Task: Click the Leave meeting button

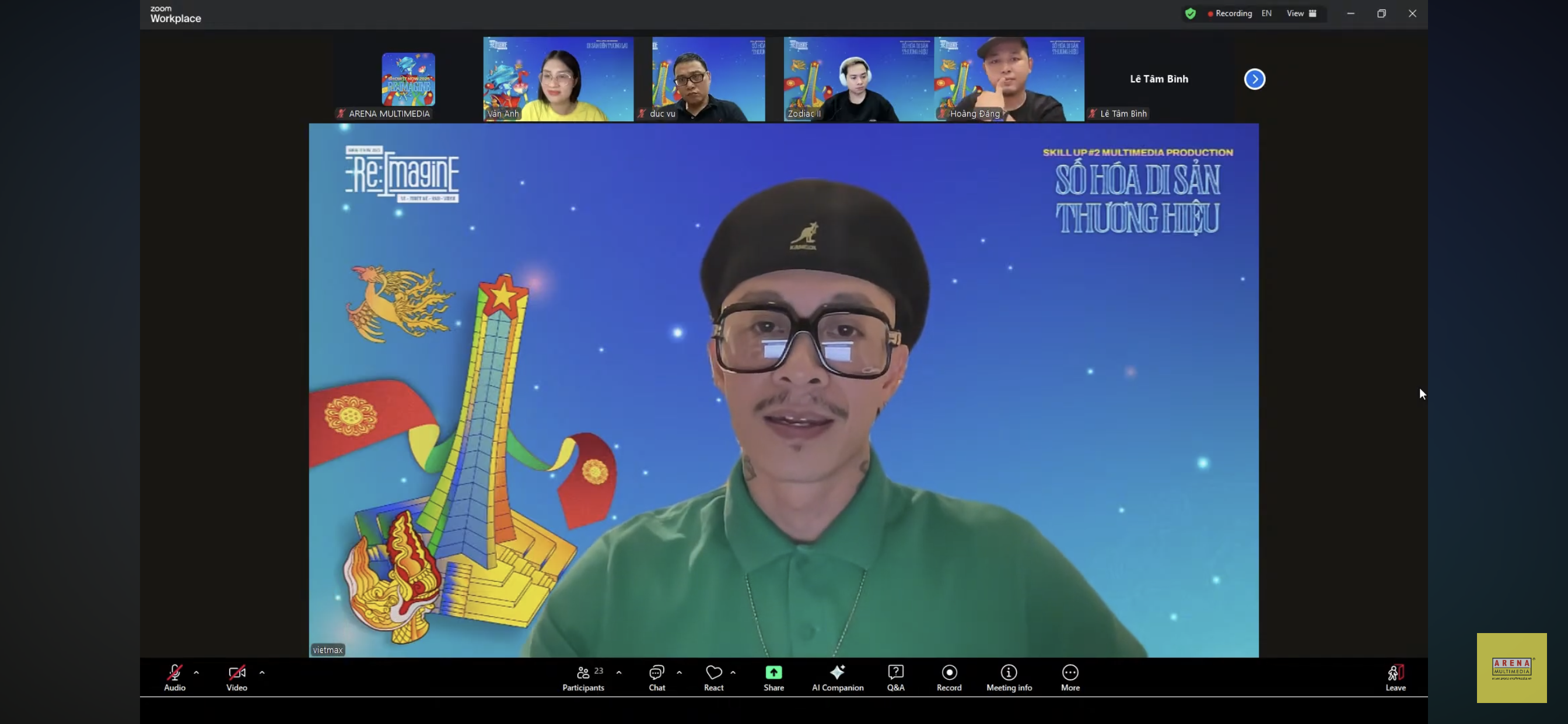Action: click(x=1396, y=677)
